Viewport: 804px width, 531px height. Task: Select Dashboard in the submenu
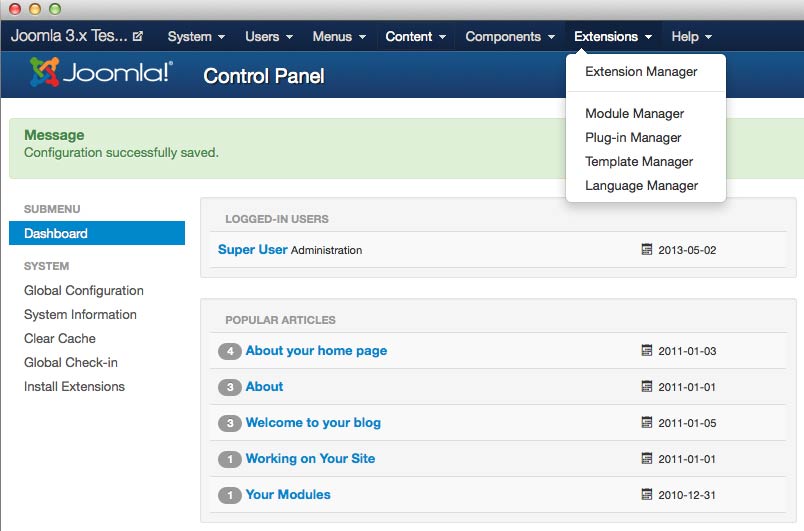tap(56, 234)
